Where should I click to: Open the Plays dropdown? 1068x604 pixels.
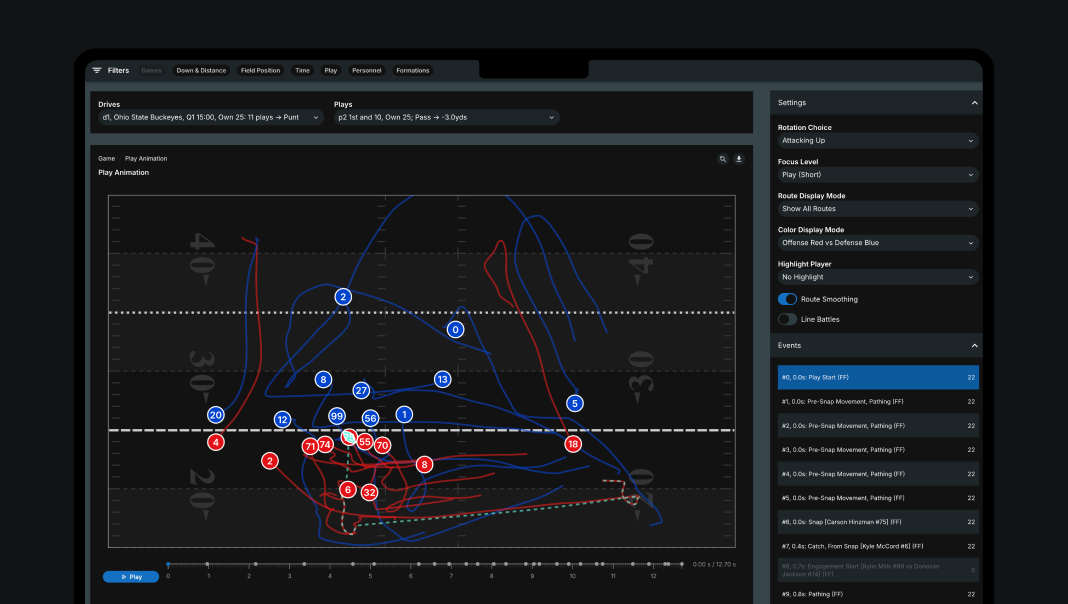pos(446,117)
